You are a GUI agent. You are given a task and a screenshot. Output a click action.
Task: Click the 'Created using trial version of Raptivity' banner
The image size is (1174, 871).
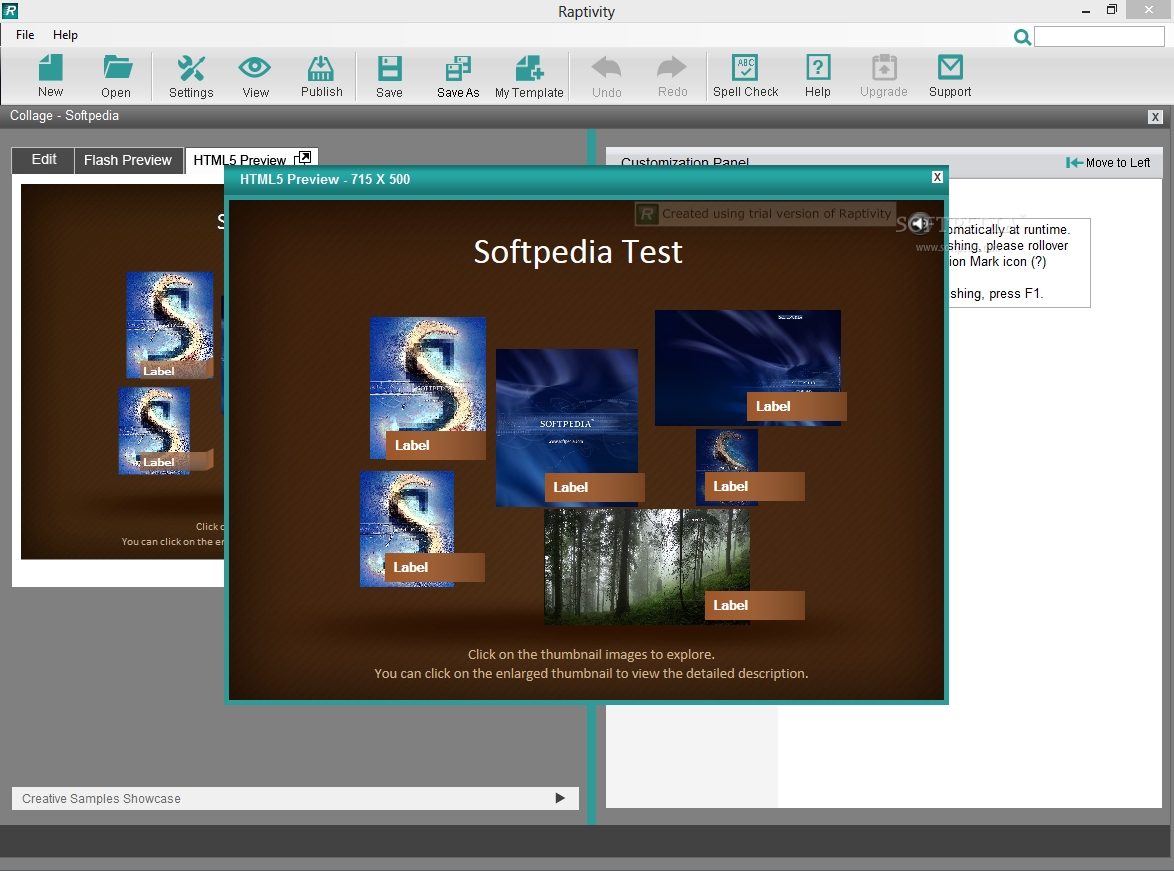click(764, 213)
